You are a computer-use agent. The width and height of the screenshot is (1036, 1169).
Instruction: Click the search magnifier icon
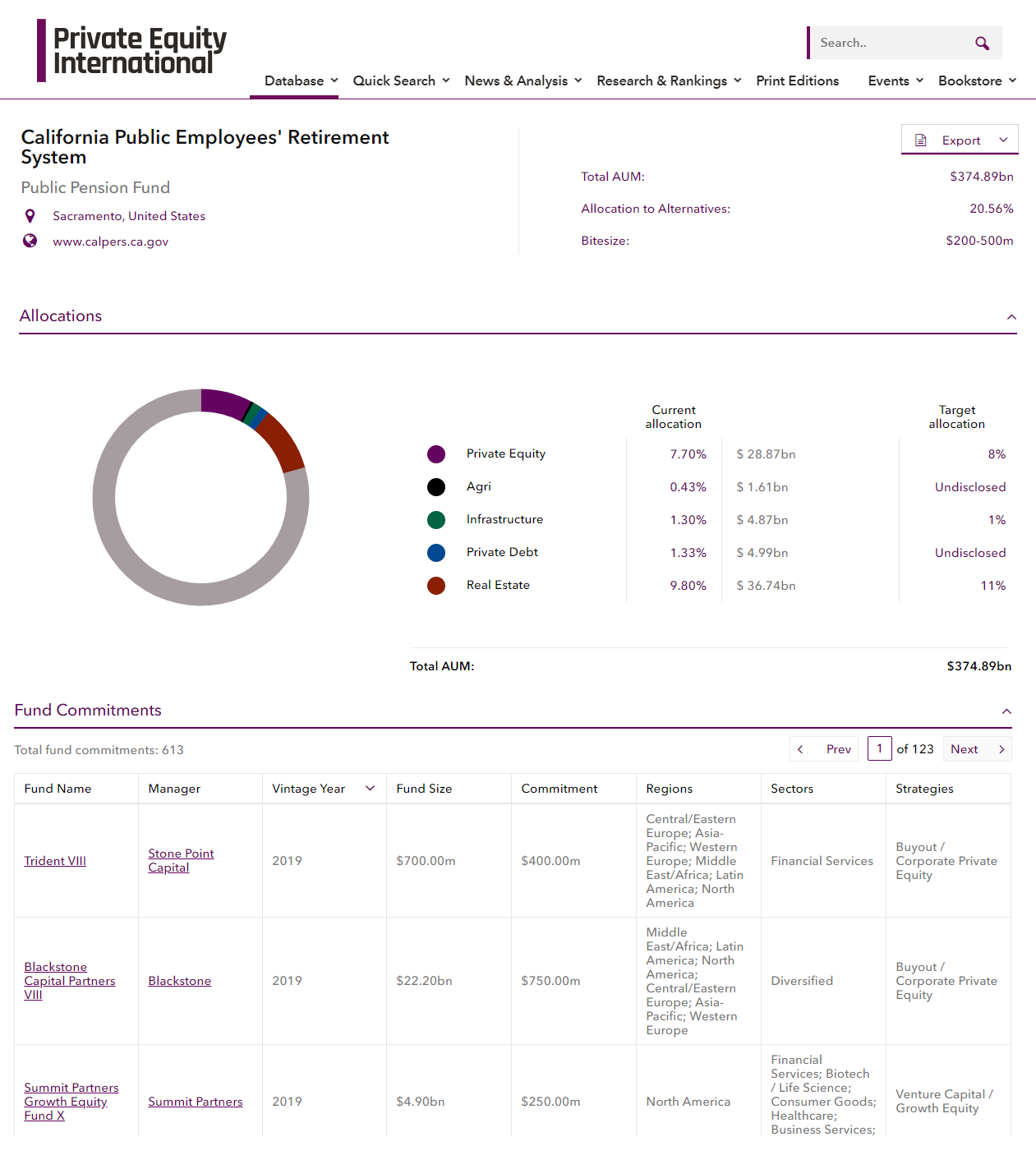click(982, 44)
